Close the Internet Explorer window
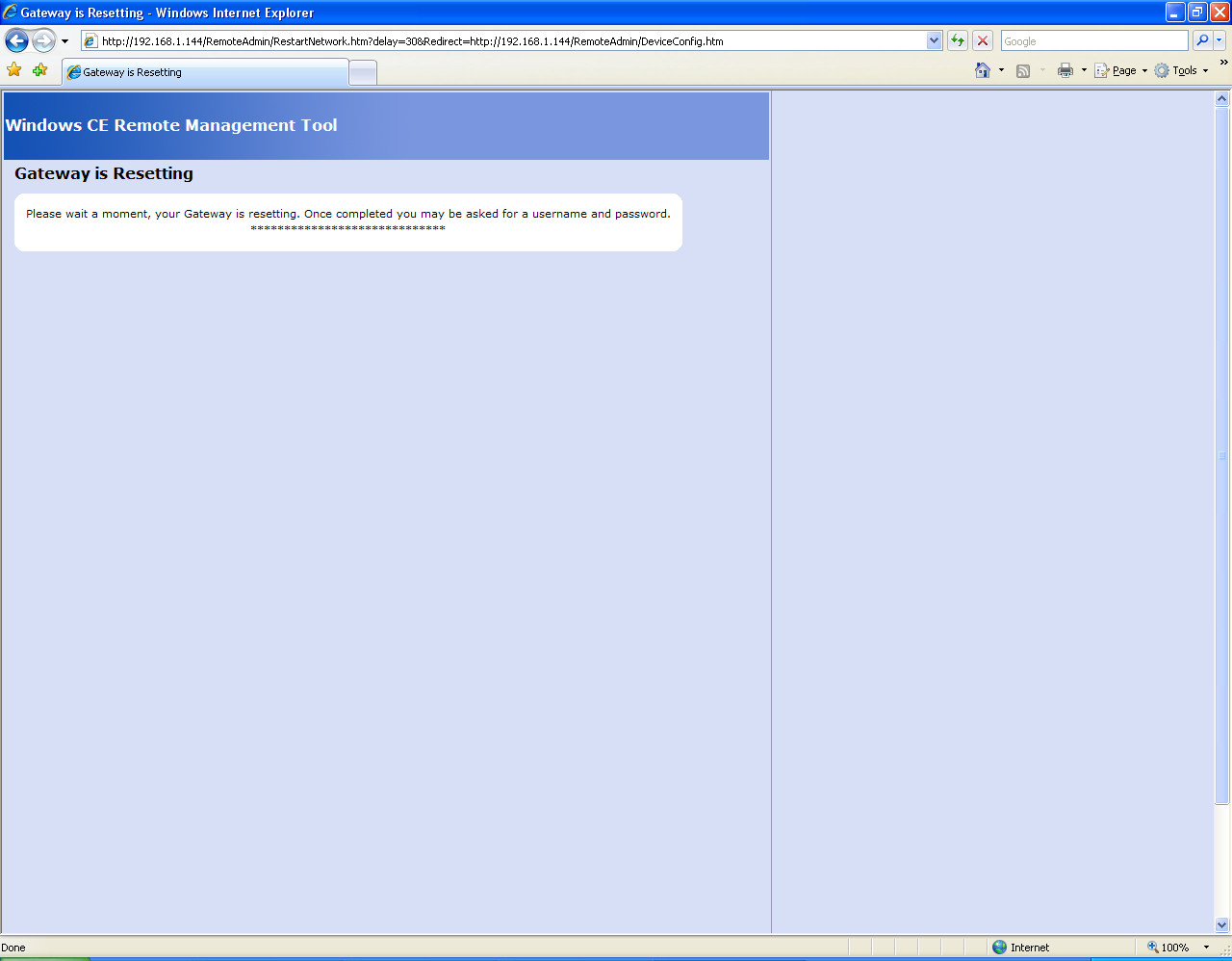 pos(1219,13)
